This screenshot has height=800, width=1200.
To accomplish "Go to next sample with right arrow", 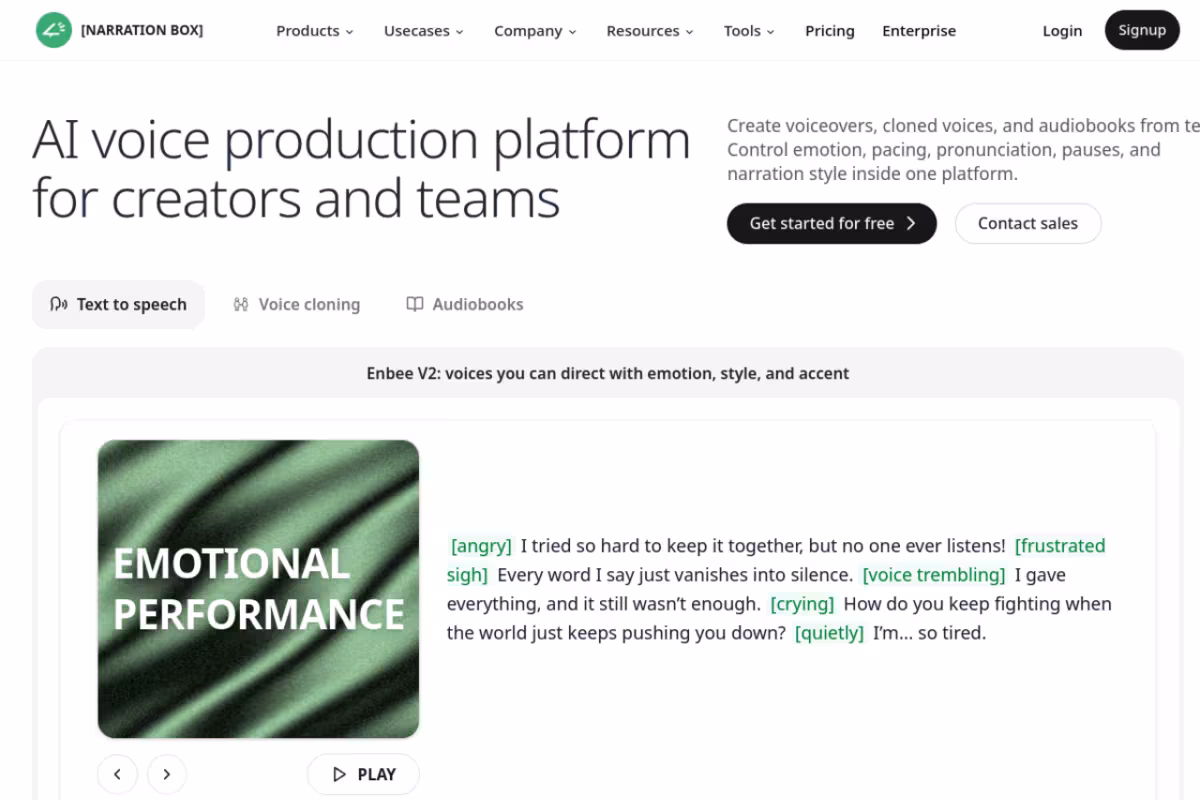I will click(x=167, y=774).
